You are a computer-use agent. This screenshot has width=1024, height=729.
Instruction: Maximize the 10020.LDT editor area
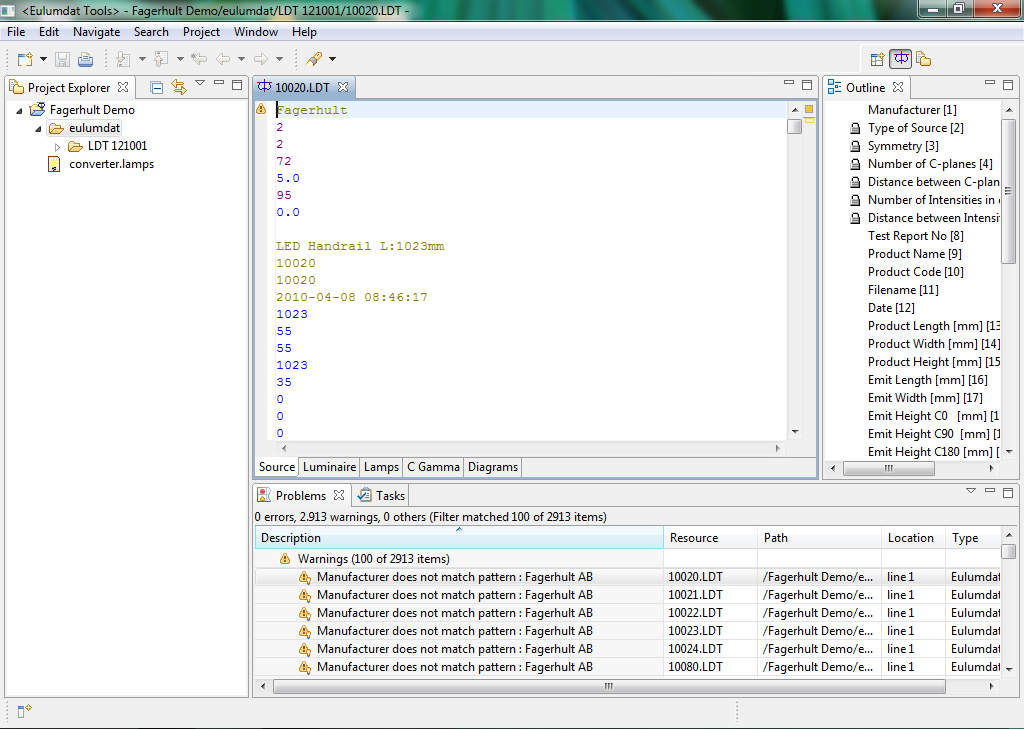(807, 84)
